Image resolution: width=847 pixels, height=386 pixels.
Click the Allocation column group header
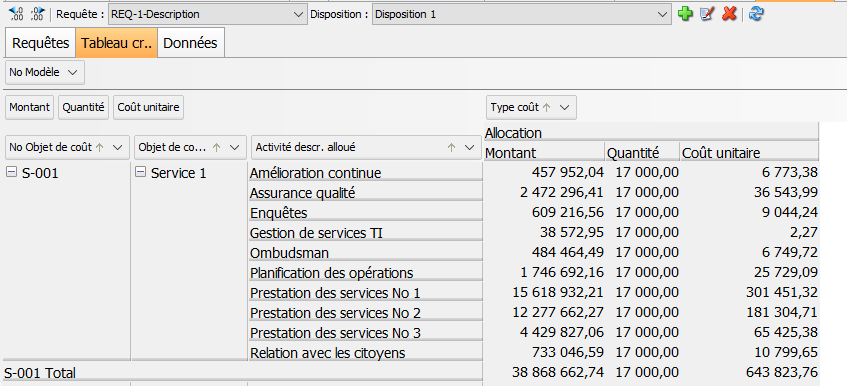click(651, 133)
